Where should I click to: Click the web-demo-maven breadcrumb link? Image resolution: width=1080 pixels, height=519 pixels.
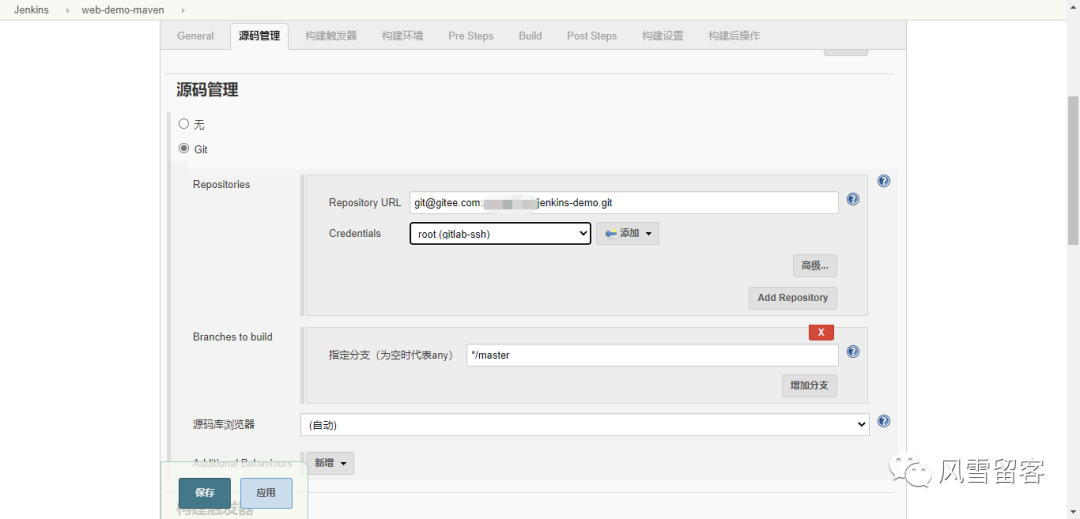point(123,10)
